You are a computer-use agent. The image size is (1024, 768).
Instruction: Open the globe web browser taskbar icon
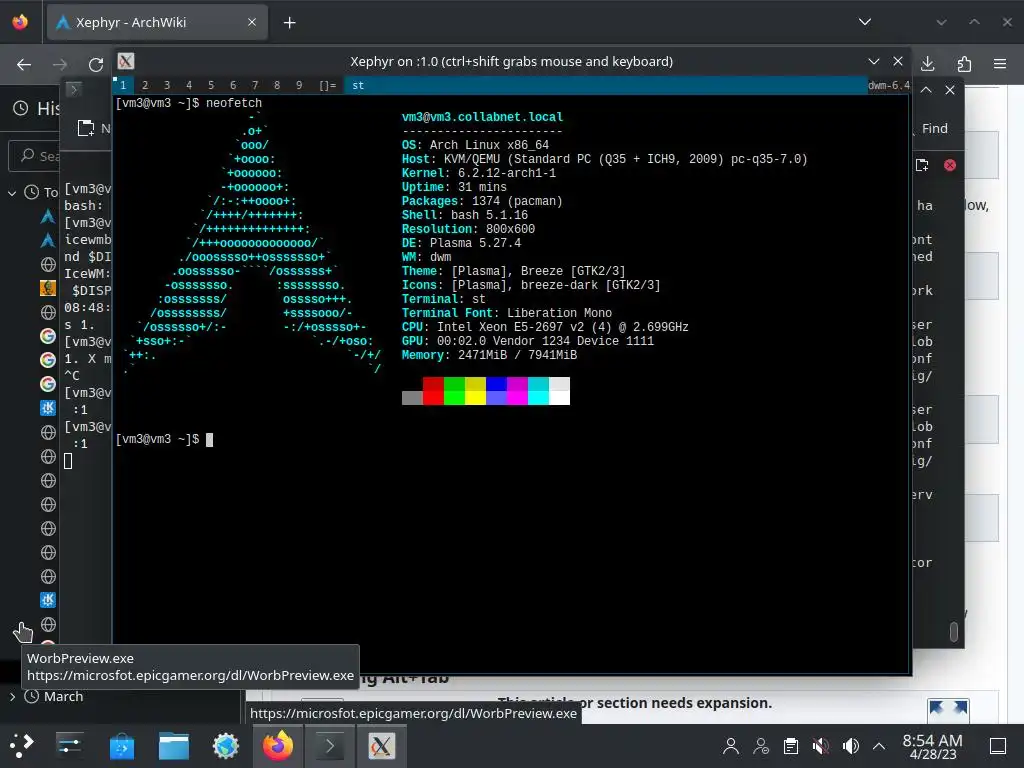click(x=226, y=746)
